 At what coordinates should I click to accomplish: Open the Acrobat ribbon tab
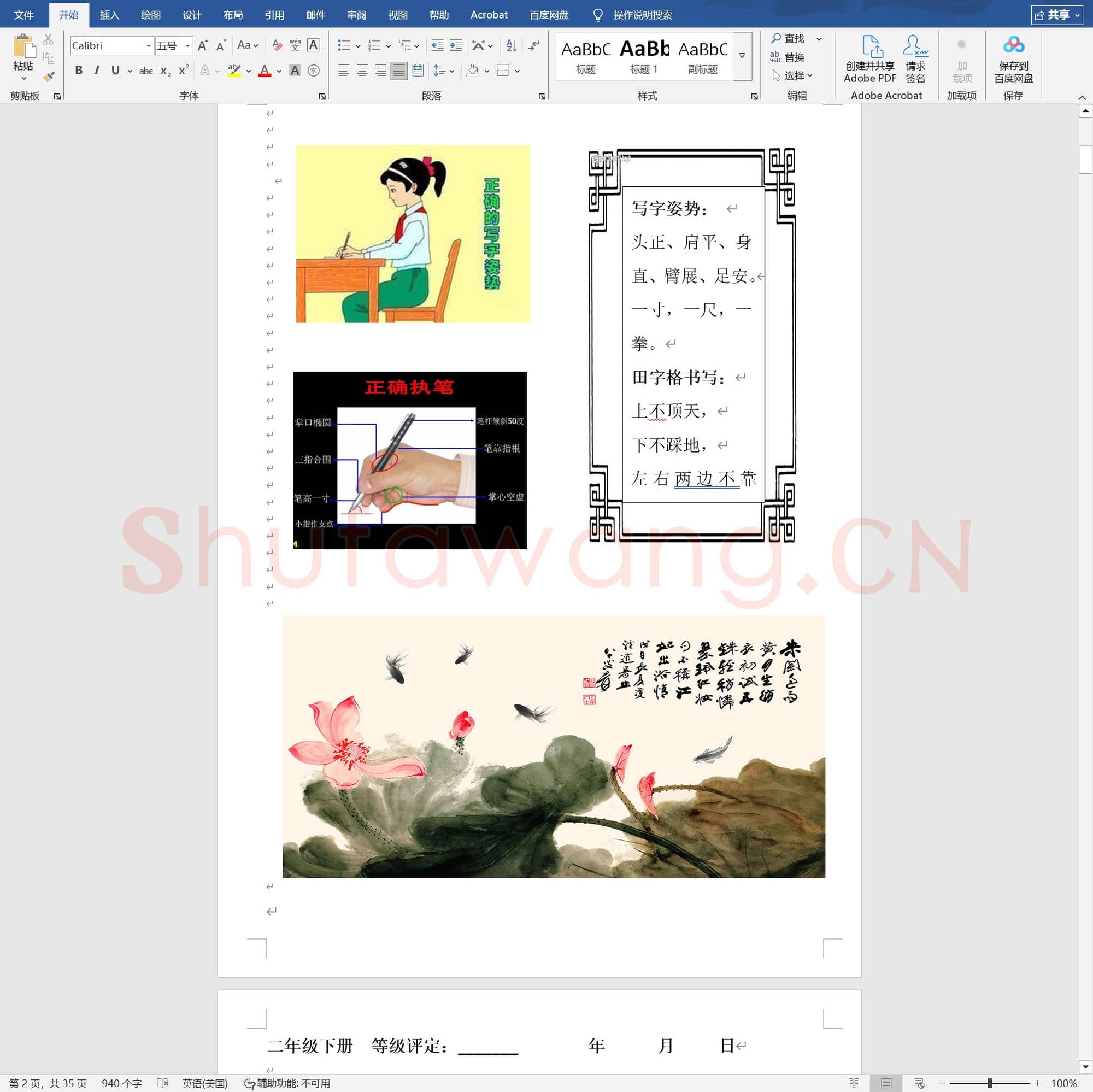click(489, 15)
